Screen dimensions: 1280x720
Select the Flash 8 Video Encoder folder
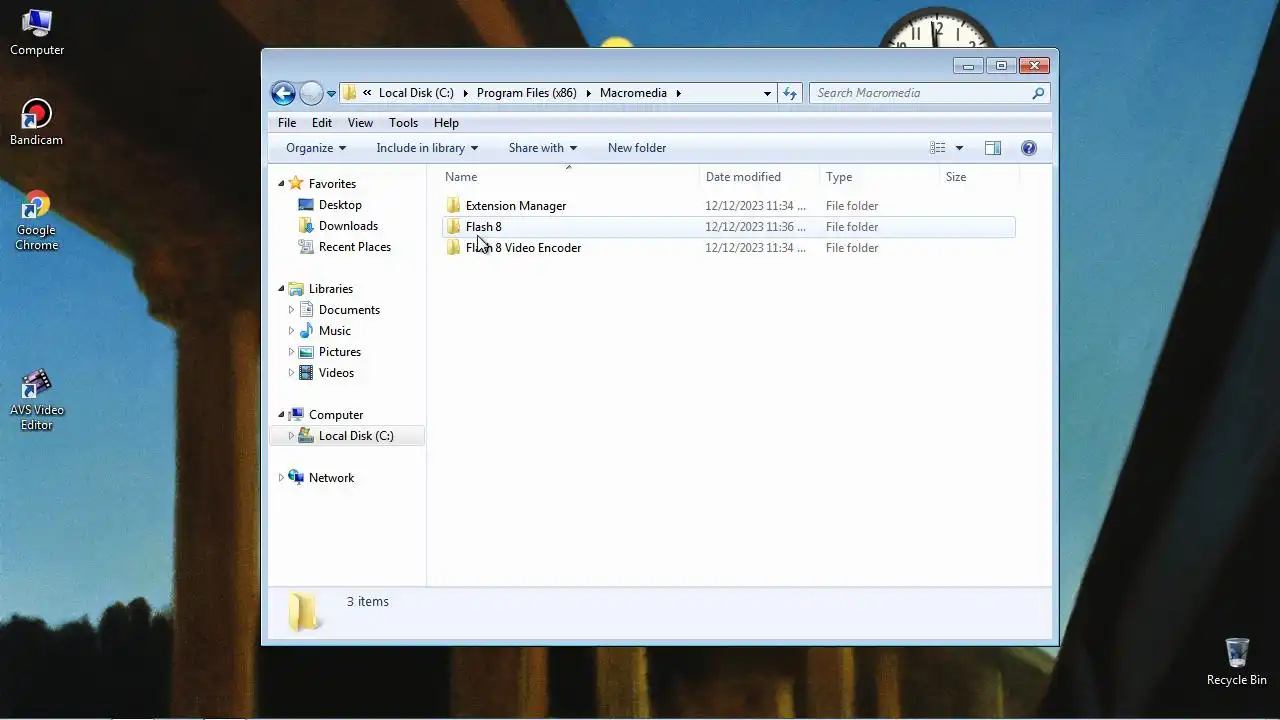[728, 248]
